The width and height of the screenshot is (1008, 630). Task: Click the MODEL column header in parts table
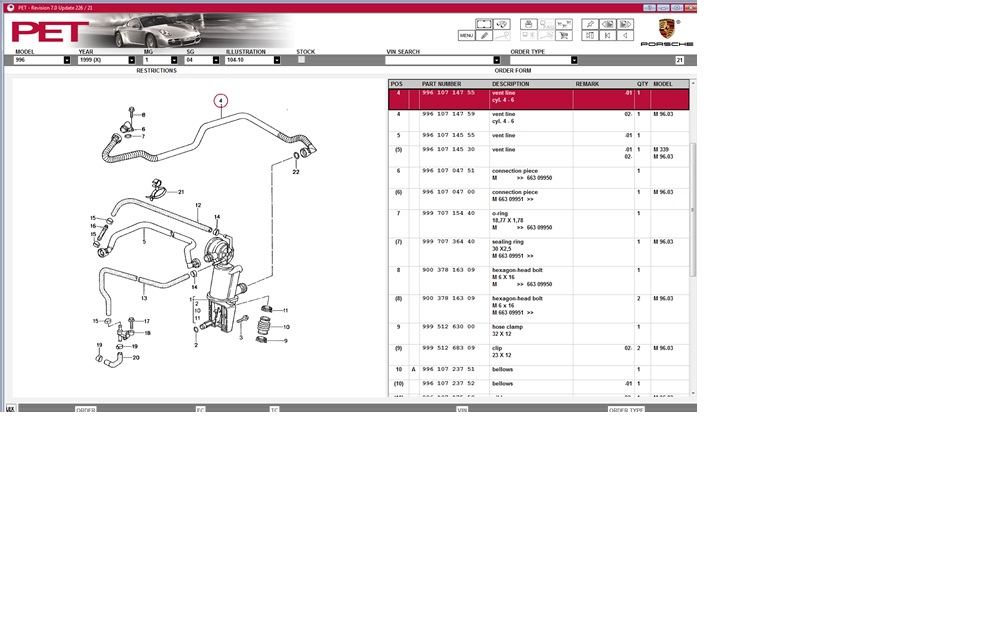663,84
